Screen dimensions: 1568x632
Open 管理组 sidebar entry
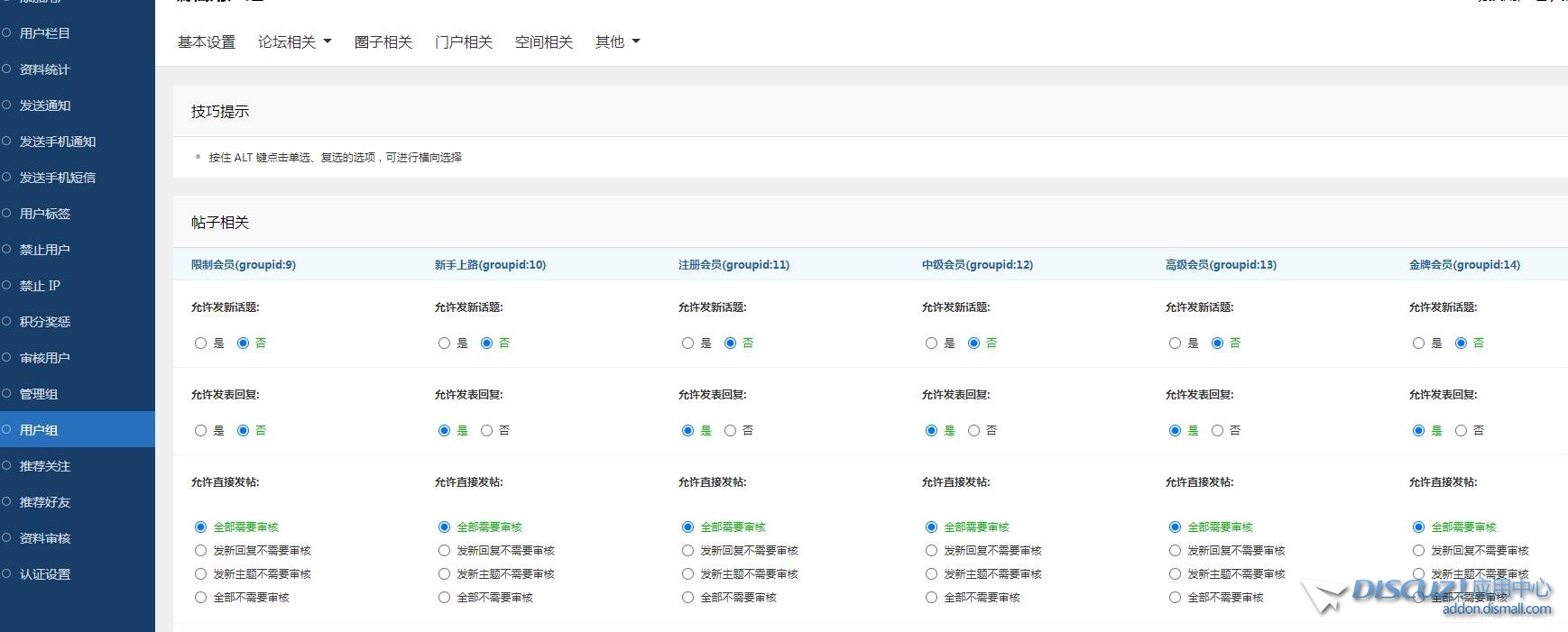(x=39, y=394)
